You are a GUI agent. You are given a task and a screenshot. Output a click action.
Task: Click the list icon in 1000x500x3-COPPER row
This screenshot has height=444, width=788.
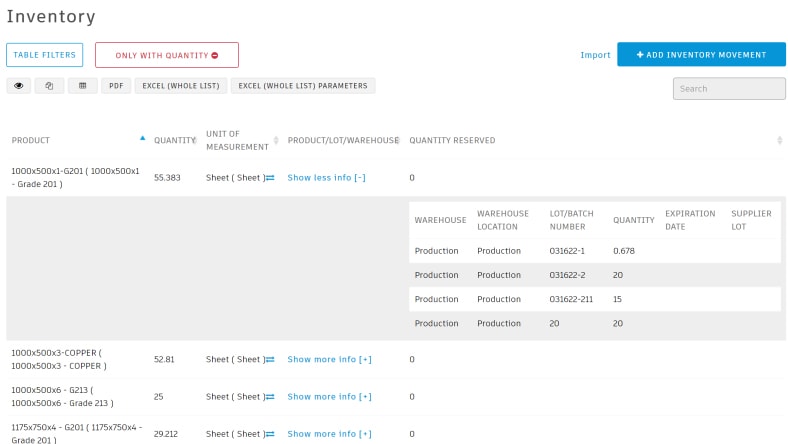point(270,360)
